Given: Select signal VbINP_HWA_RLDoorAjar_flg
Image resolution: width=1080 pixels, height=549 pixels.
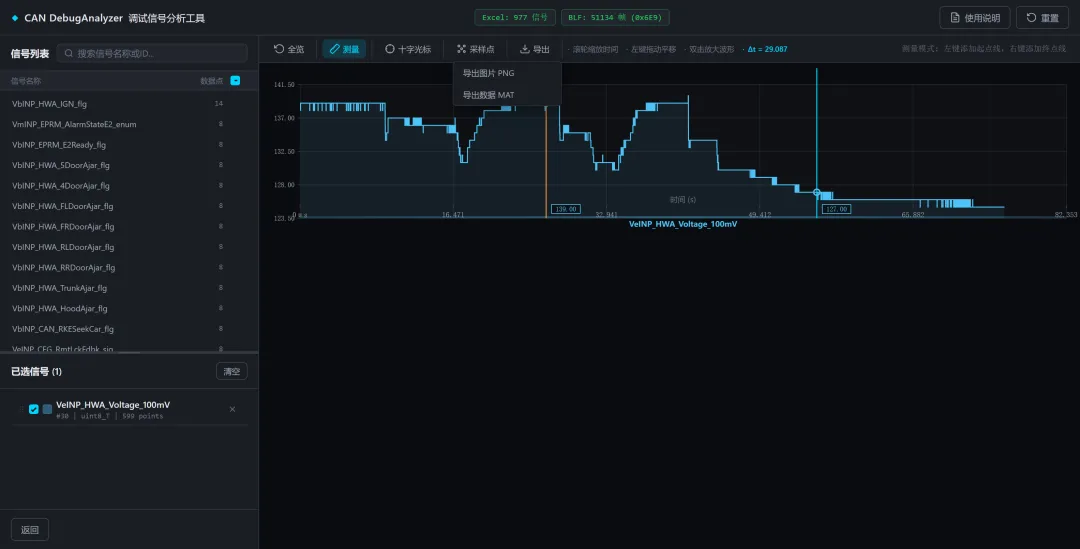Looking at the screenshot, I should [x=129, y=247].
